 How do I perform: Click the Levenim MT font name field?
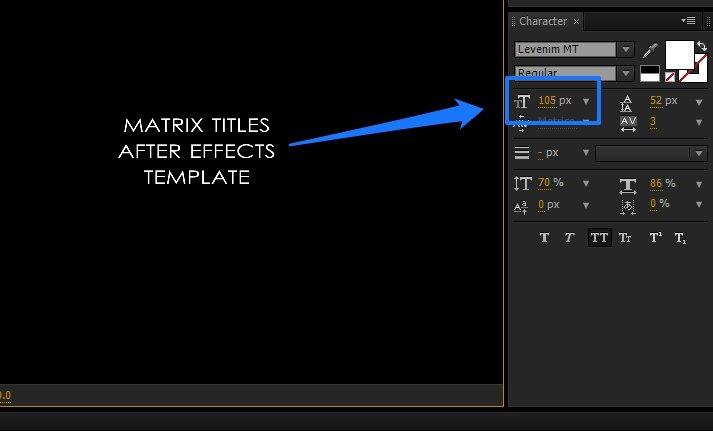click(x=566, y=49)
